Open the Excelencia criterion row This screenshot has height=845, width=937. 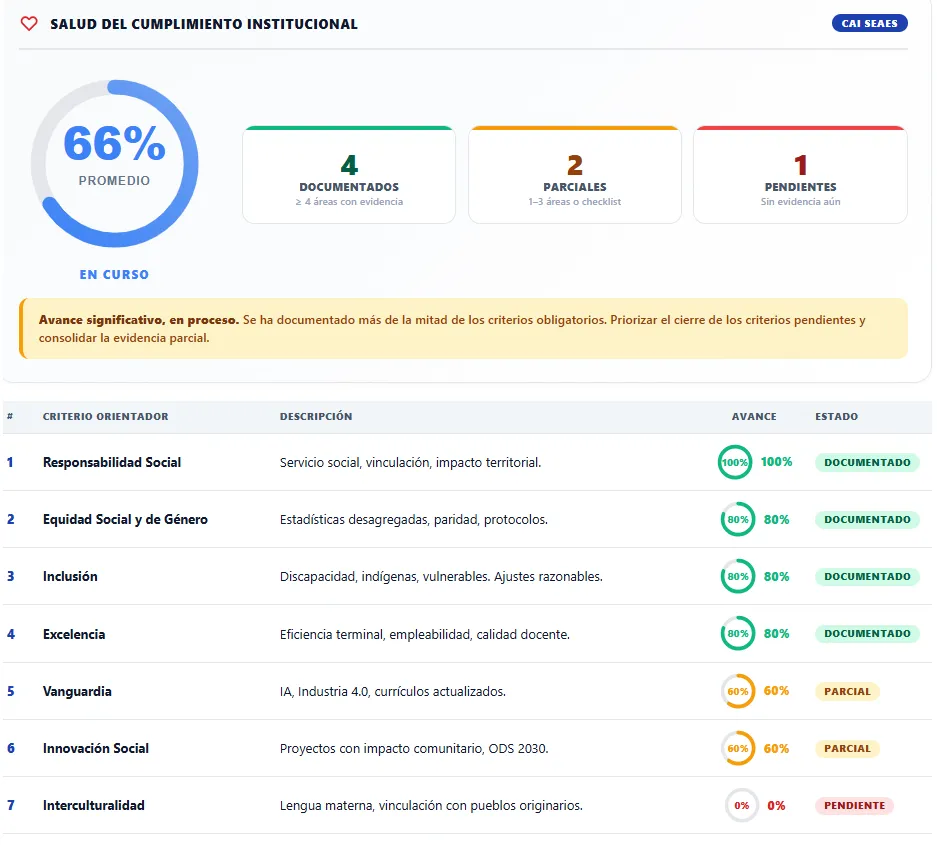pos(467,633)
